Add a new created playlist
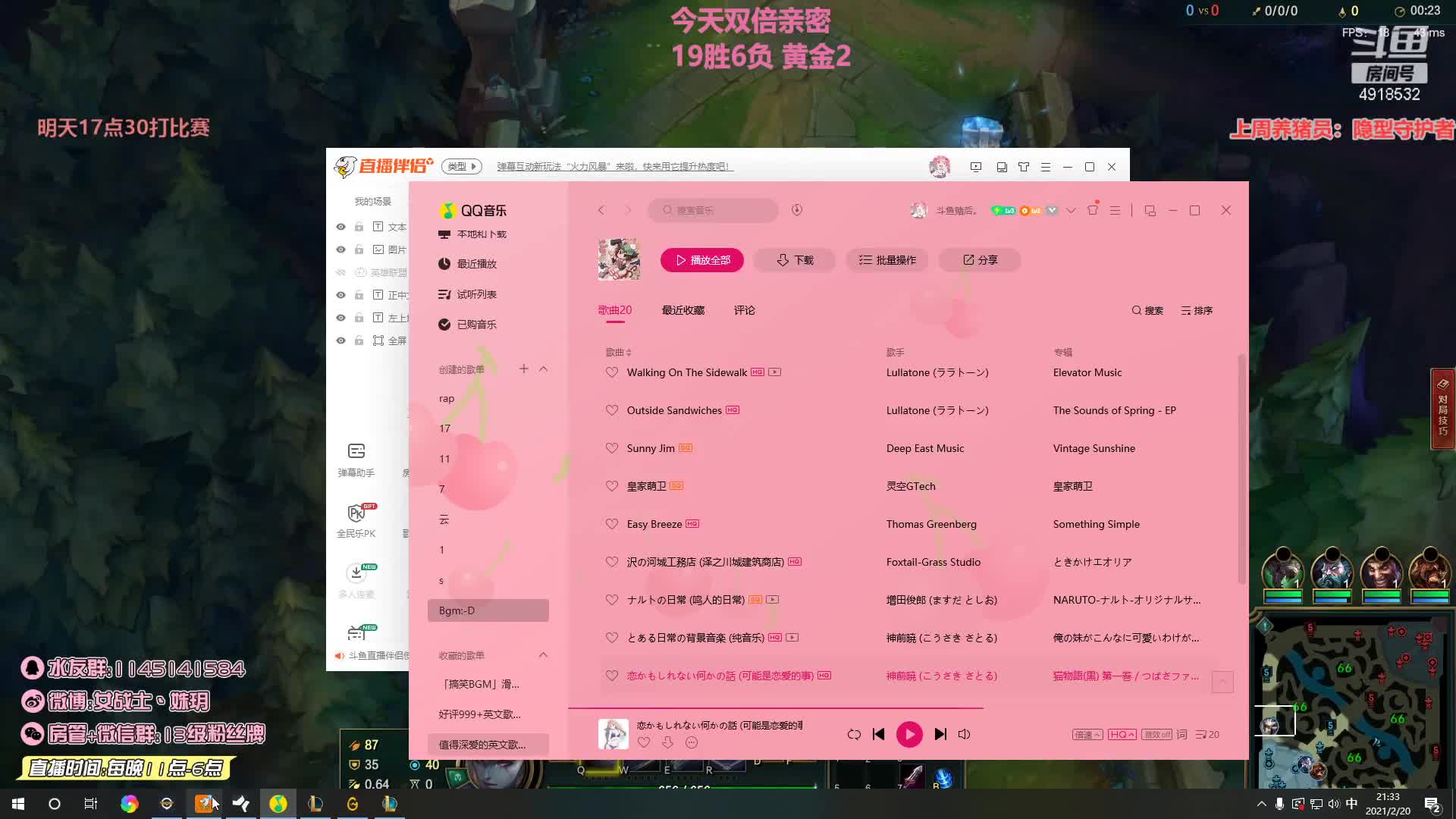1456x819 pixels. 523,369
